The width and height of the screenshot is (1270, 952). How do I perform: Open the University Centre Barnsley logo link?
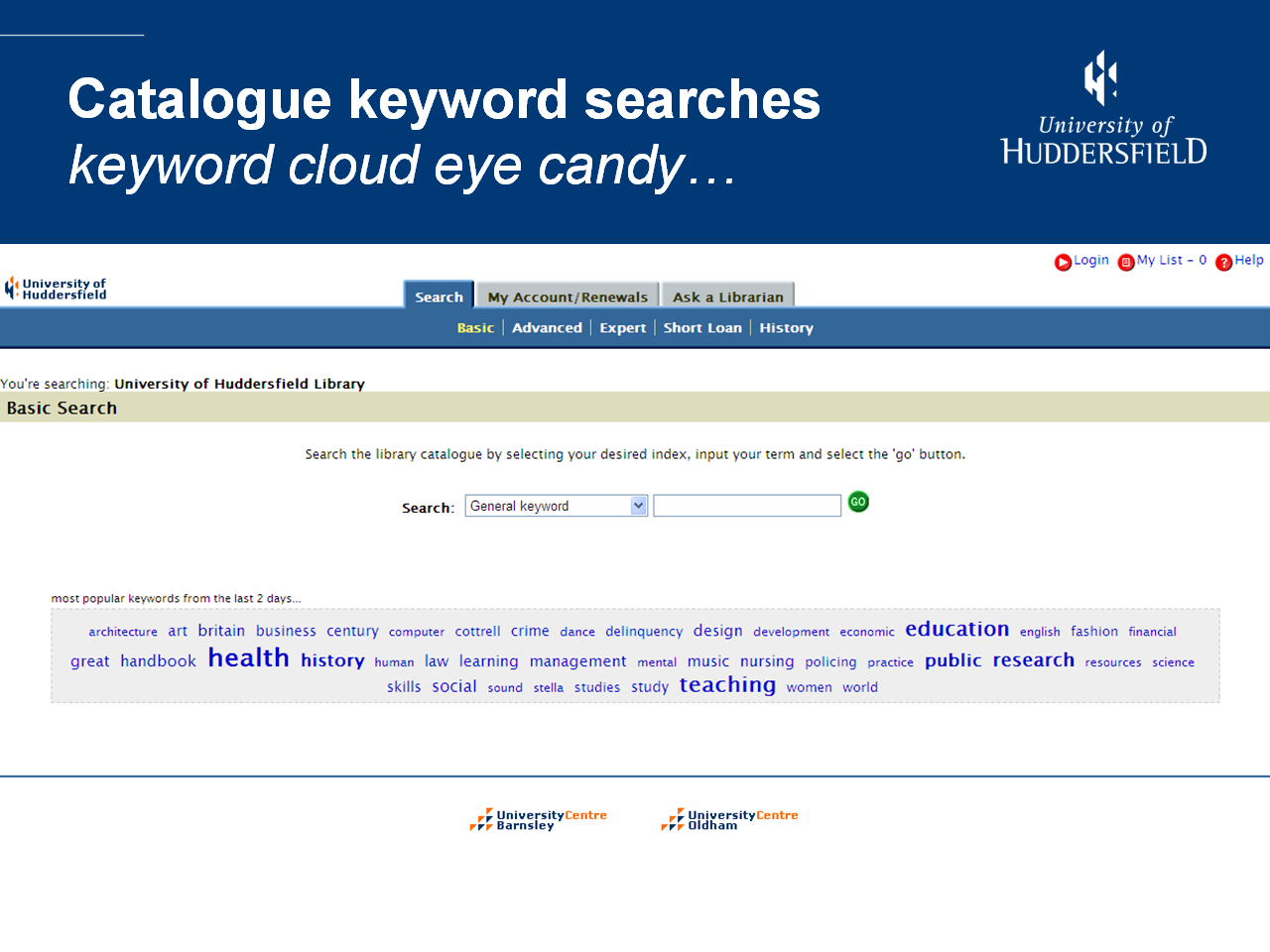point(539,819)
